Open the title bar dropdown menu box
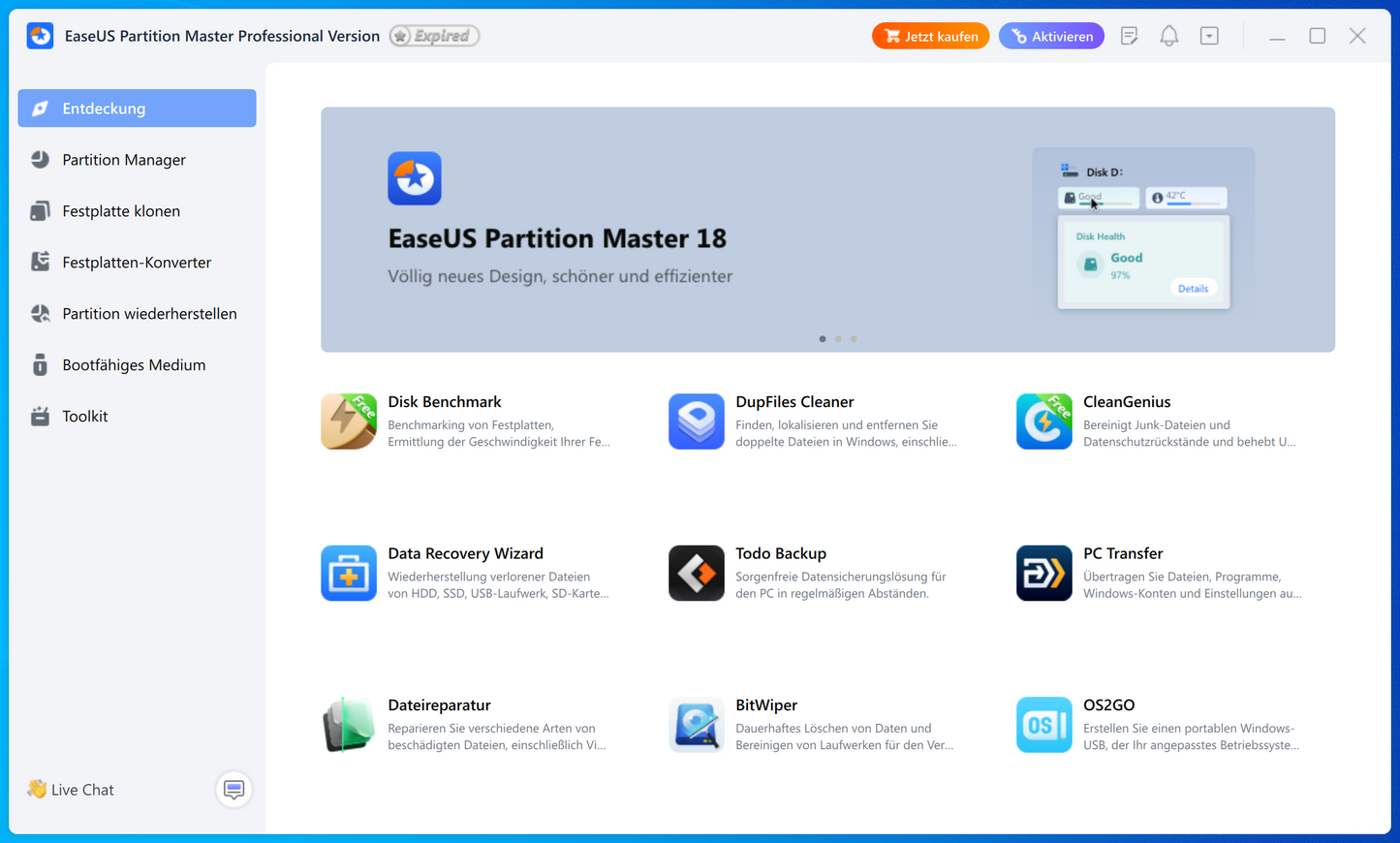This screenshot has width=1400, height=843. tap(1209, 36)
